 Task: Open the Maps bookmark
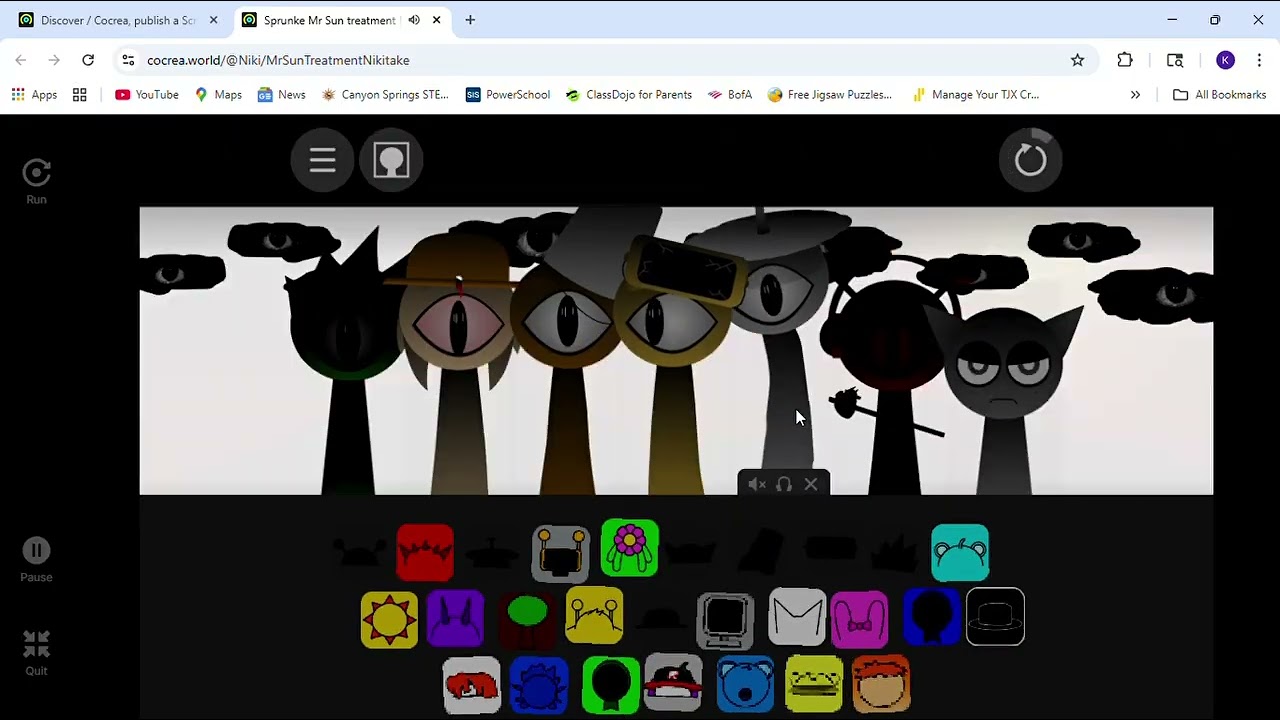point(219,94)
